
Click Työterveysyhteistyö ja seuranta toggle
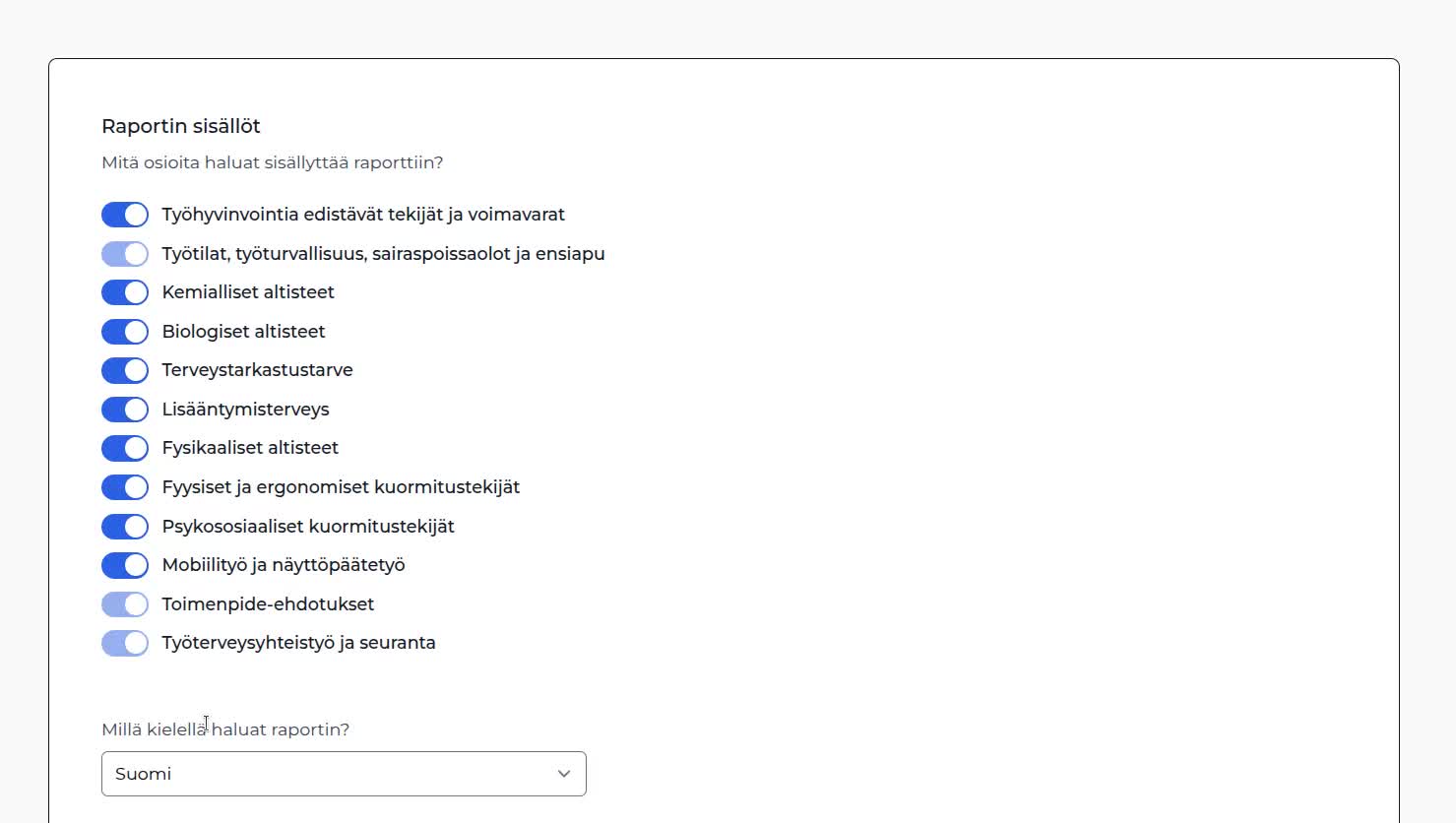tap(125, 643)
